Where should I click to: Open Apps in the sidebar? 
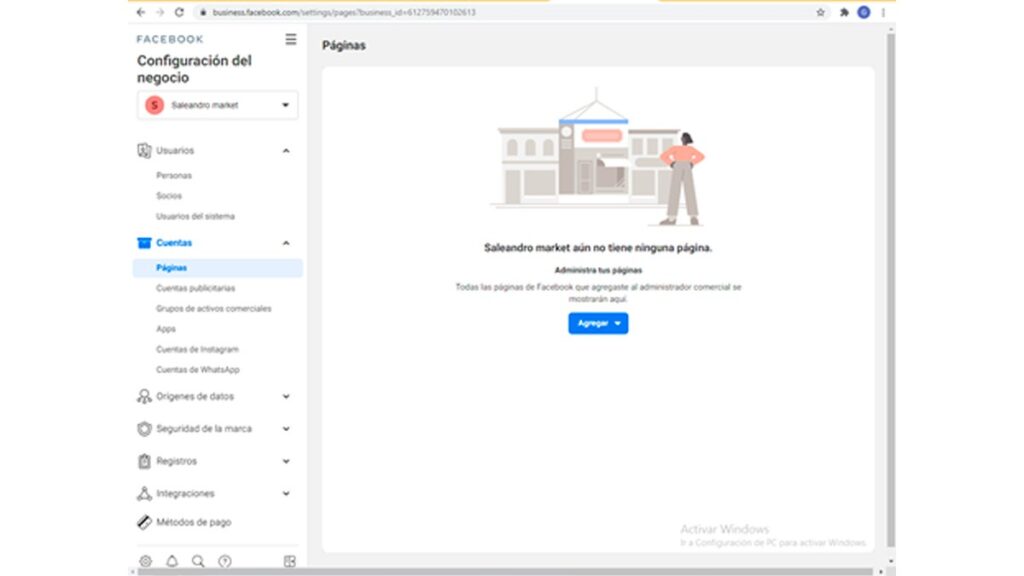click(x=166, y=329)
